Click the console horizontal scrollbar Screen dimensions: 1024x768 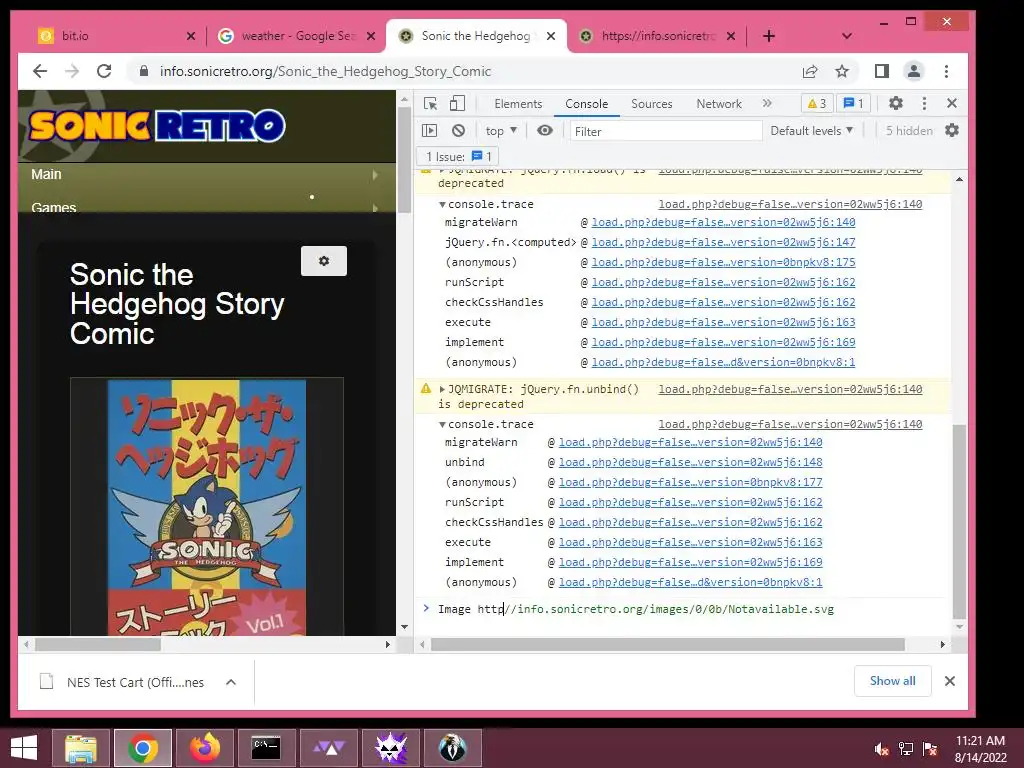(667, 645)
